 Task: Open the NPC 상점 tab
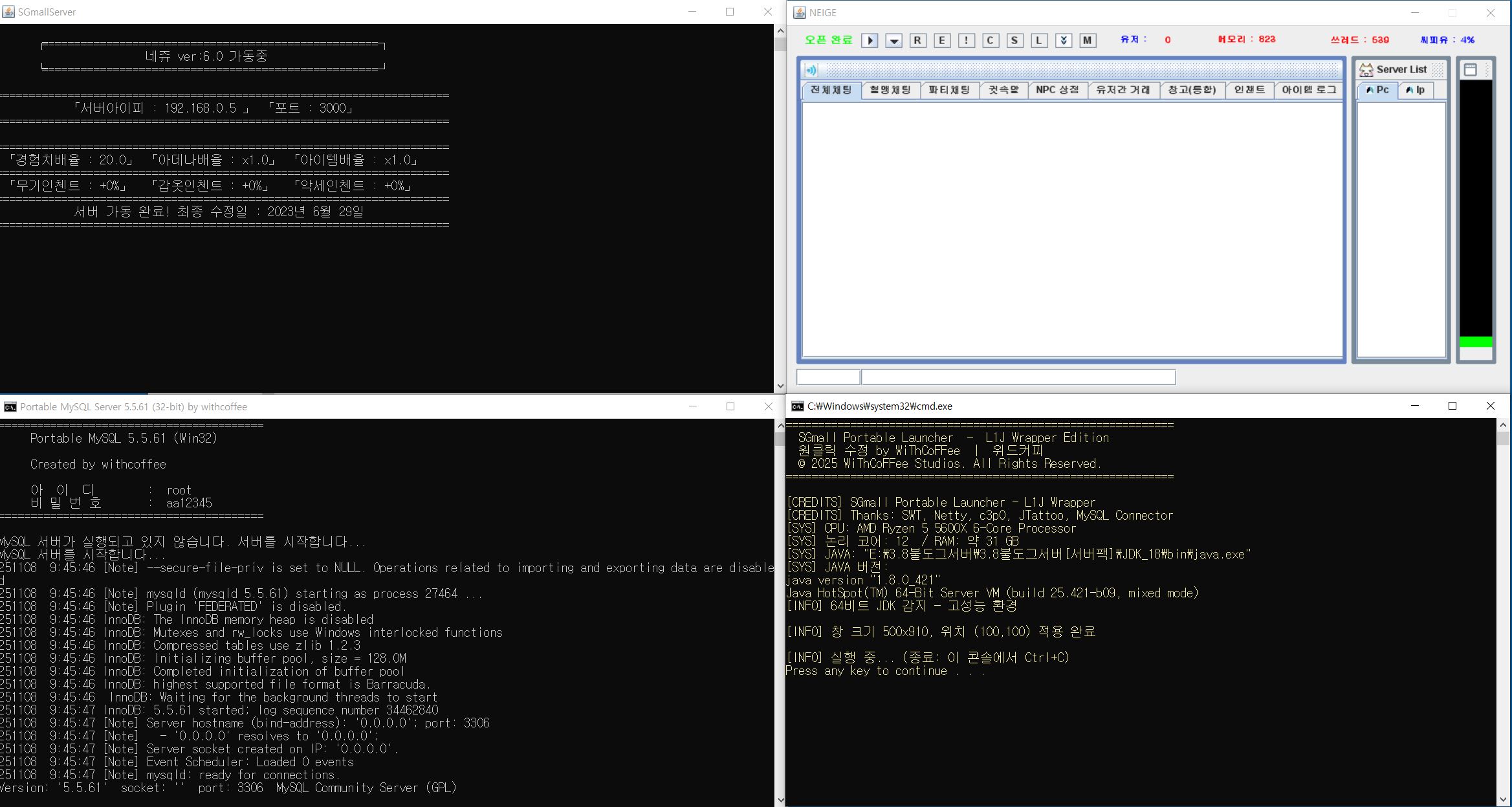pos(1057,90)
